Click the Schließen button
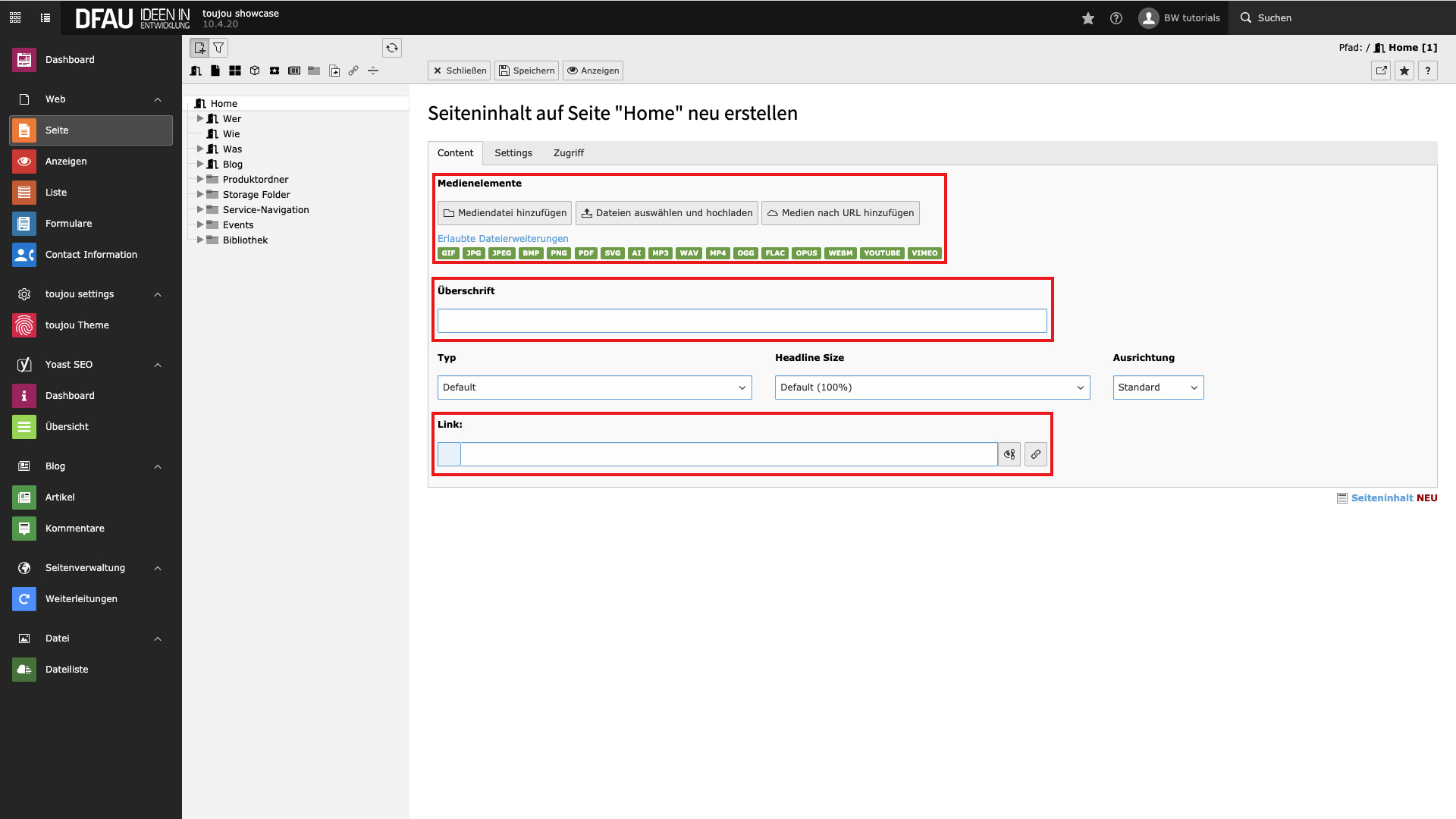1456x819 pixels. click(x=460, y=71)
